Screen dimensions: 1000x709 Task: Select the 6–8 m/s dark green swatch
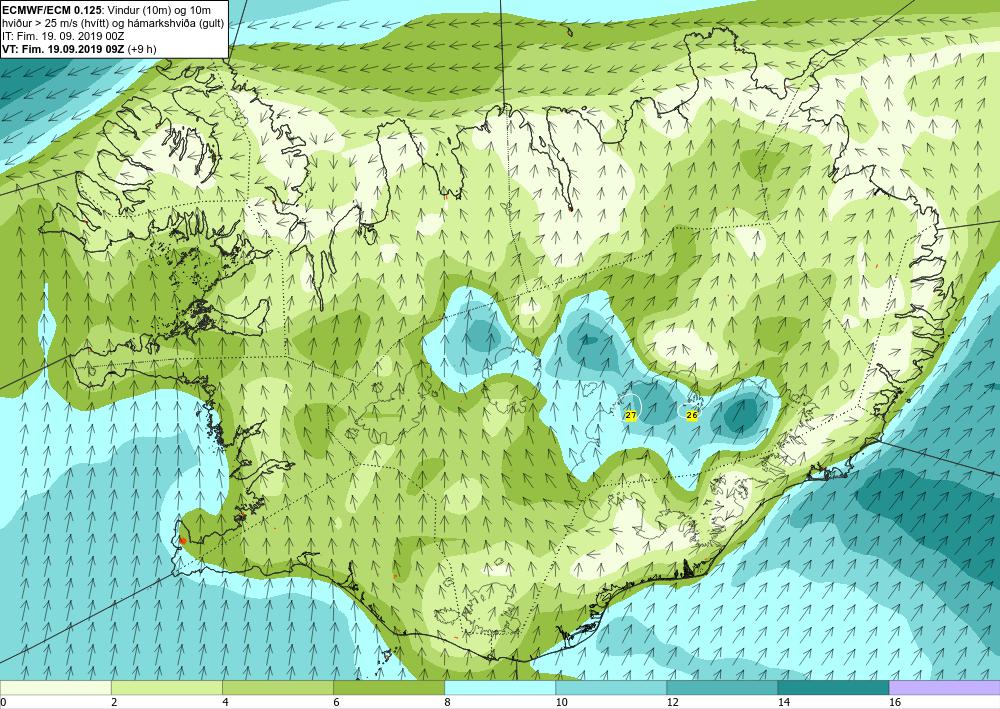(388, 687)
